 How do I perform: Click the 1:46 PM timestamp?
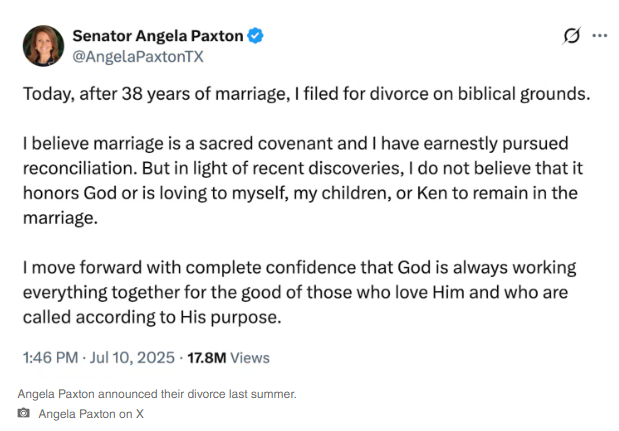pyautogui.click(x=51, y=357)
